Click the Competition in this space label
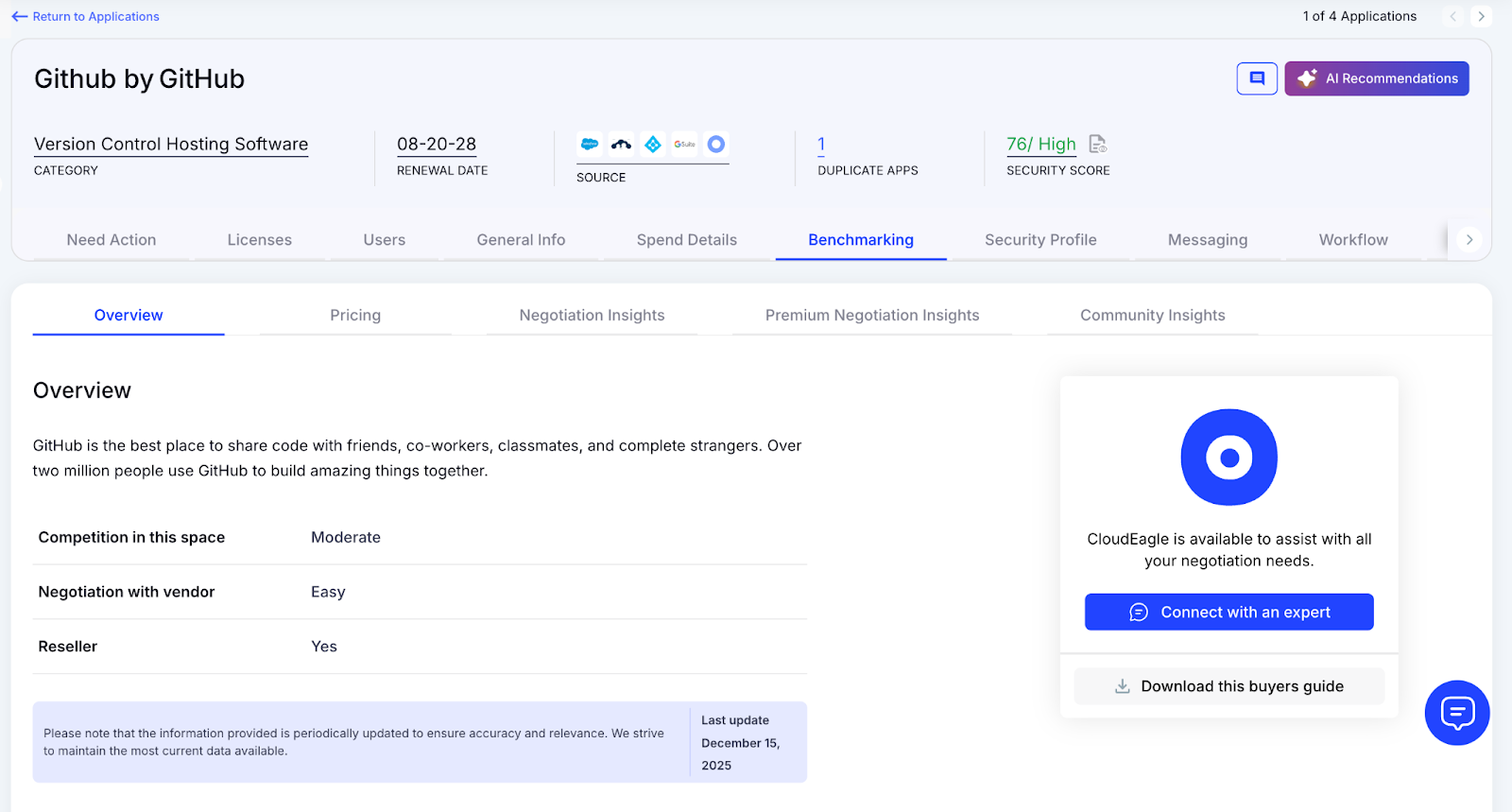Screen dimensions: 1512x812 [131, 537]
